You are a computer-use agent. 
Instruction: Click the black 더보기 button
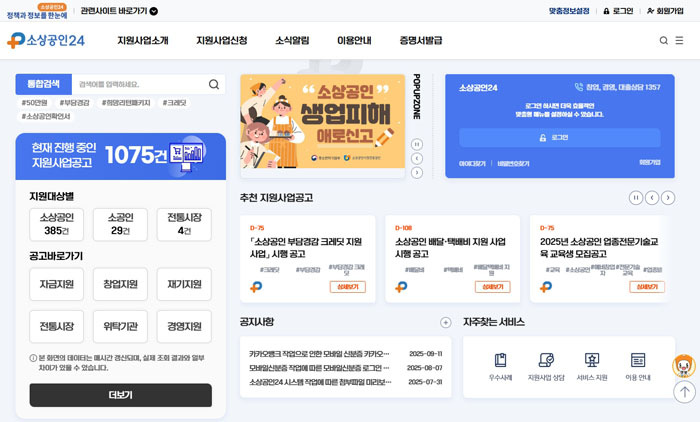click(x=121, y=395)
